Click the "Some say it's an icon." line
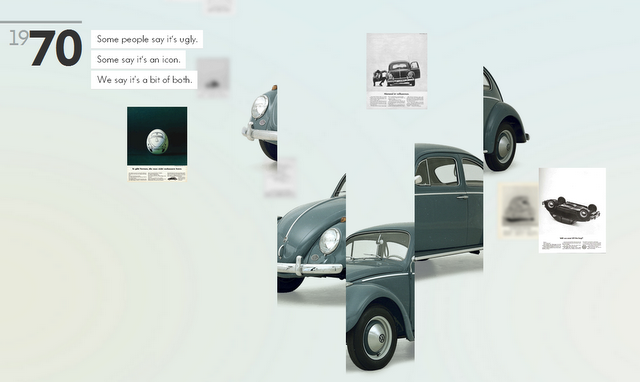This screenshot has width=640, height=382. [138, 60]
